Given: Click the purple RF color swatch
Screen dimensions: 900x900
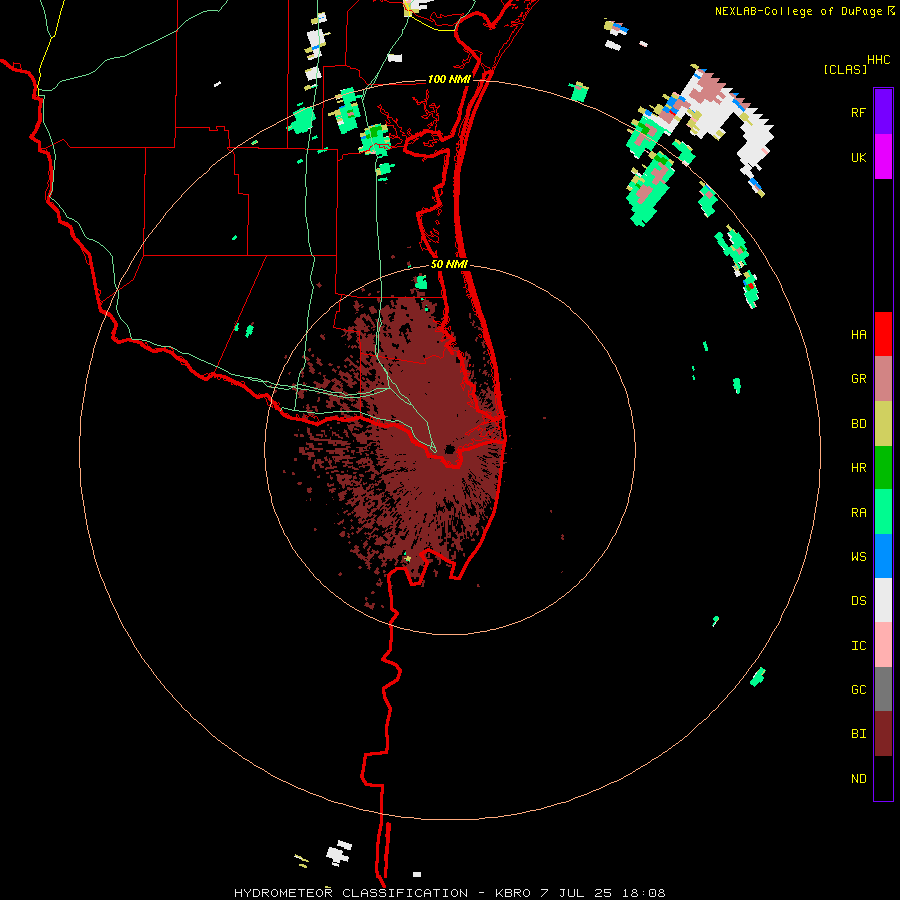Looking at the screenshot, I should click(x=883, y=112).
